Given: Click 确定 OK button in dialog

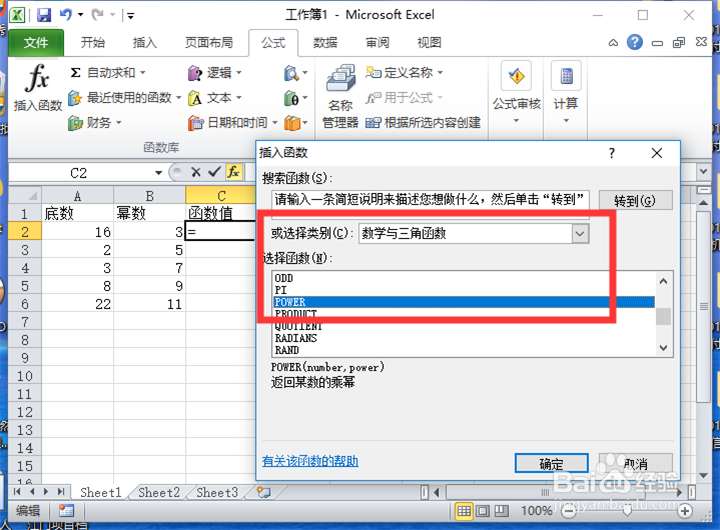Looking at the screenshot, I should pyautogui.click(x=551, y=463).
